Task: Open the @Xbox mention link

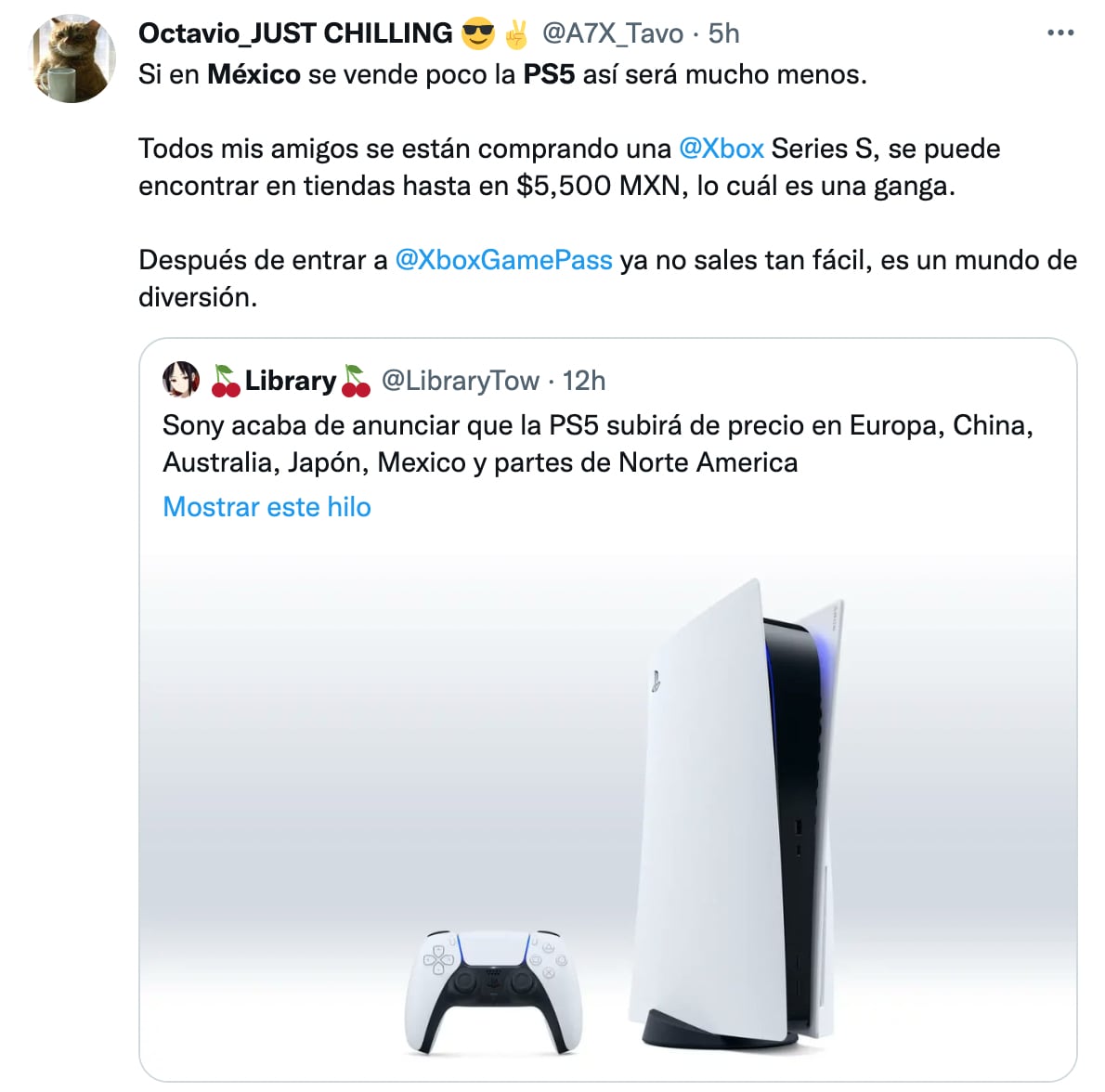Action: (x=721, y=149)
